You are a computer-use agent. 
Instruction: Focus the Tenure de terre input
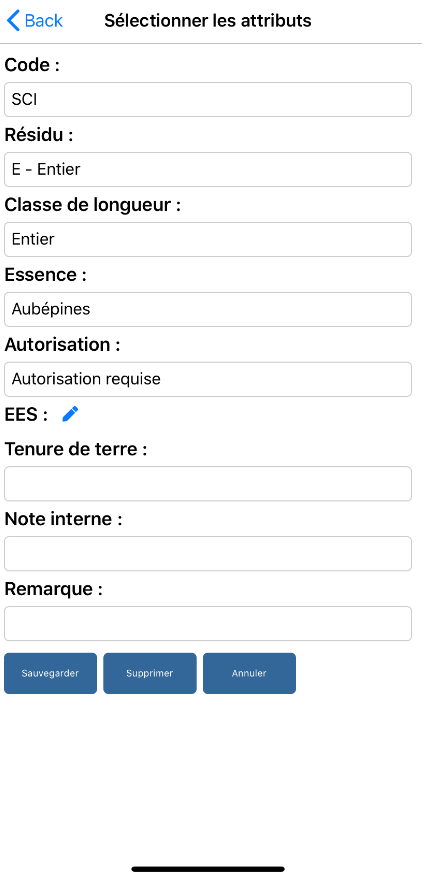208,484
